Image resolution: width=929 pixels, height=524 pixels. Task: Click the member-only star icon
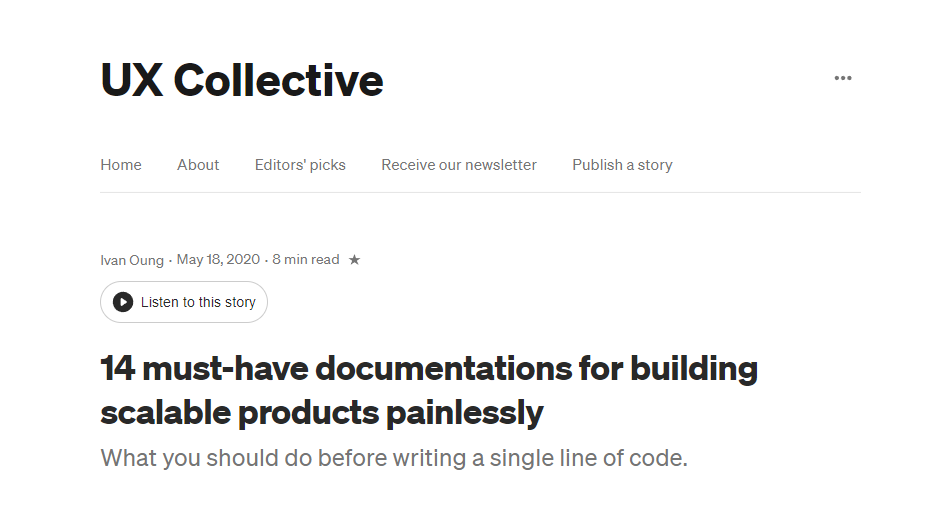pyautogui.click(x=354, y=260)
